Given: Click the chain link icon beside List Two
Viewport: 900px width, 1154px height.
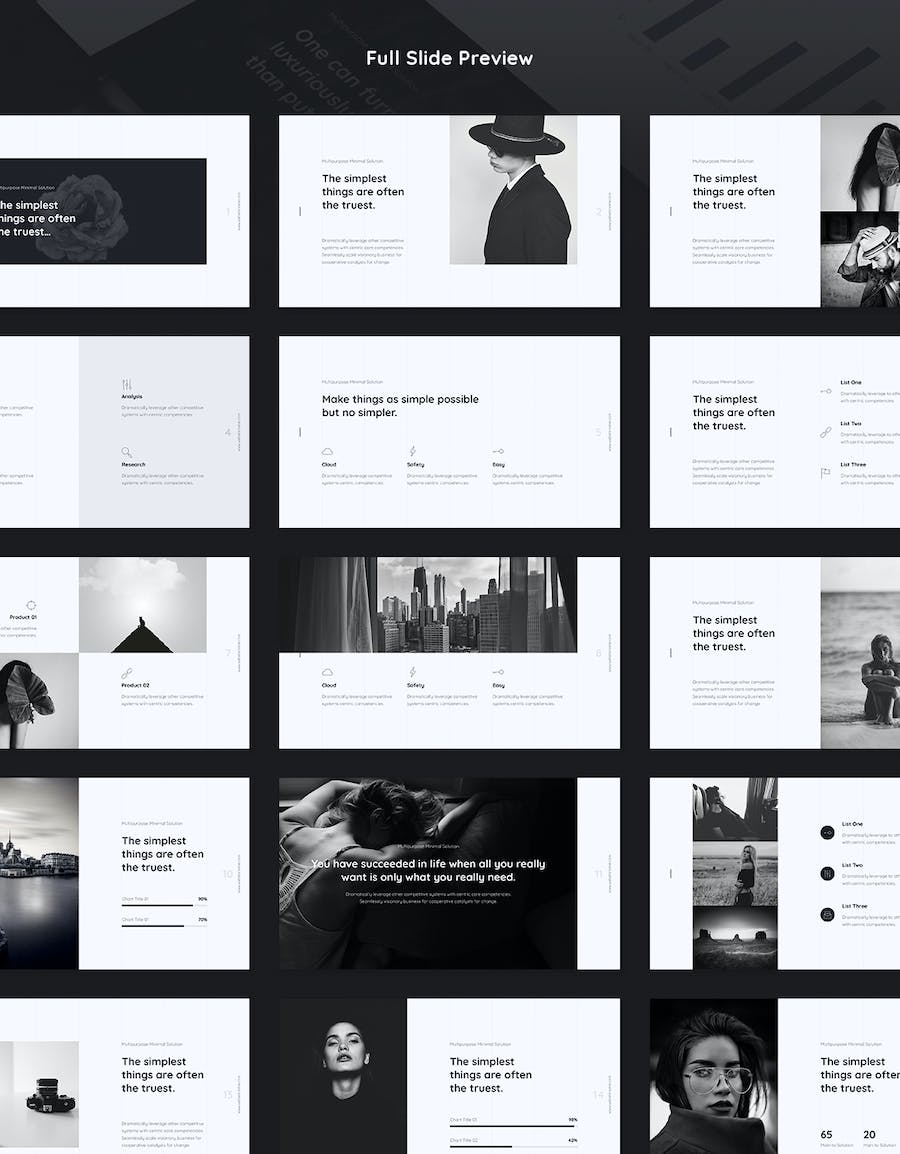Looking at the screenshot, I should point(826,432).
